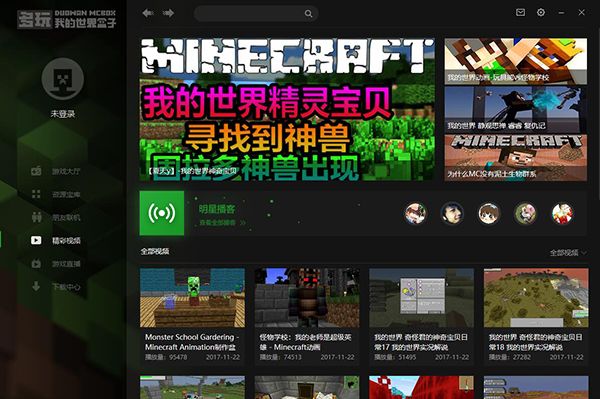Close the Minecraft box window
This screenshot has width=600, height=399.
(x=581, y=13)
